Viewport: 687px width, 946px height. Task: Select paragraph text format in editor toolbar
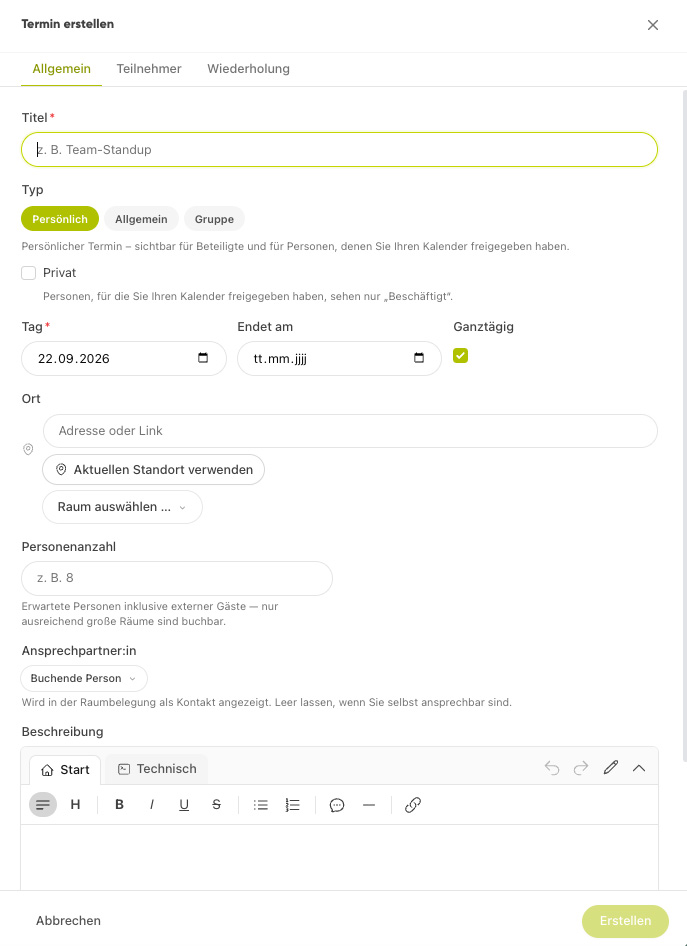click(x=43, y=804)
